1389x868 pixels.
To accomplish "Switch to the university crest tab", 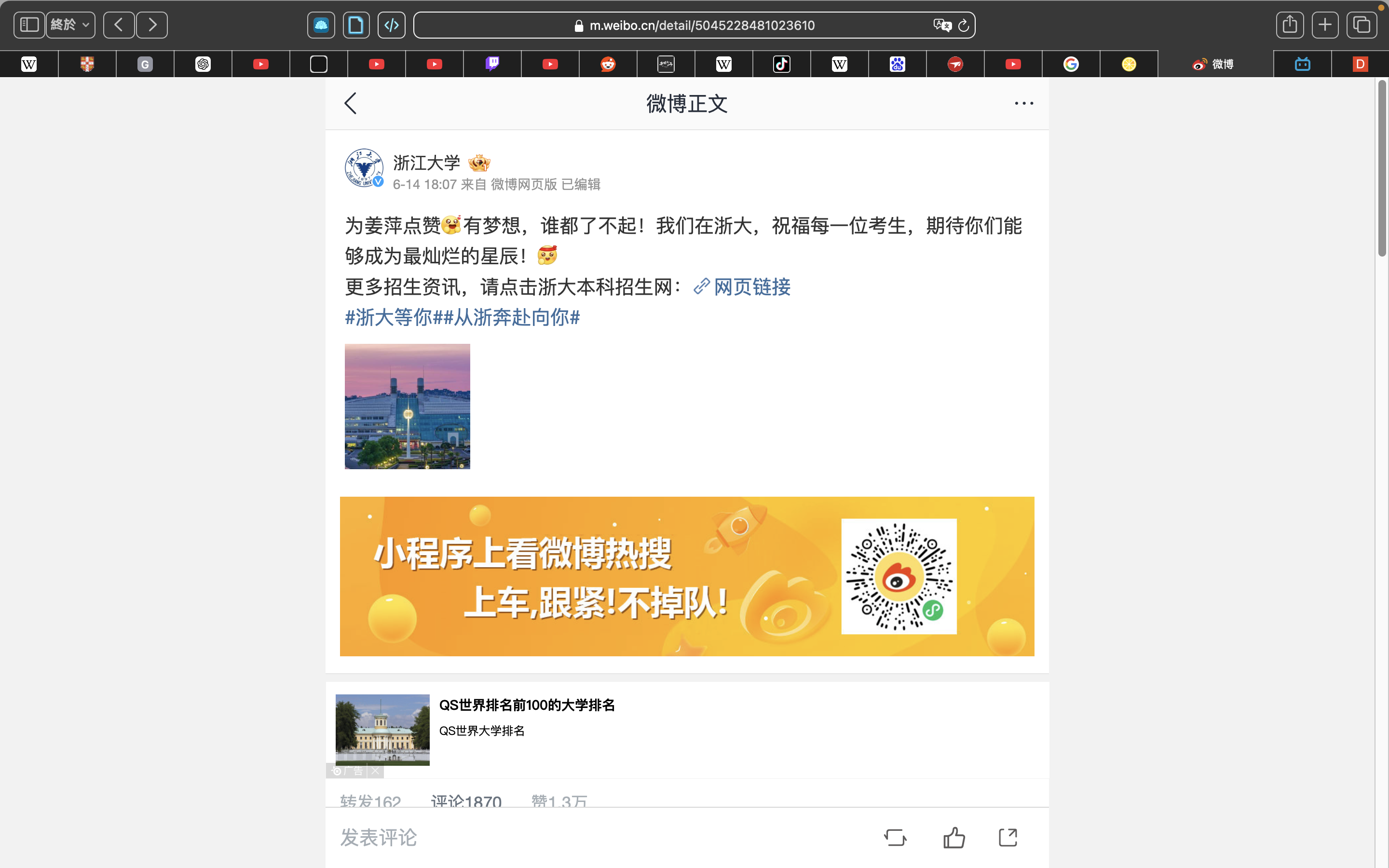I will (87, 64).
